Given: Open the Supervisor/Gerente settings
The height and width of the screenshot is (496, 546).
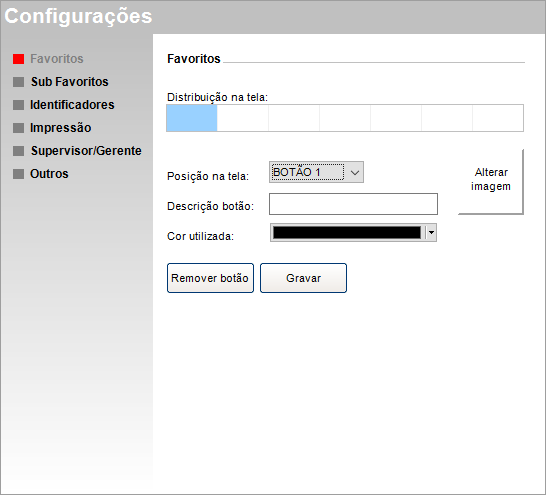Looking at the screenshot, I should 86,151.
